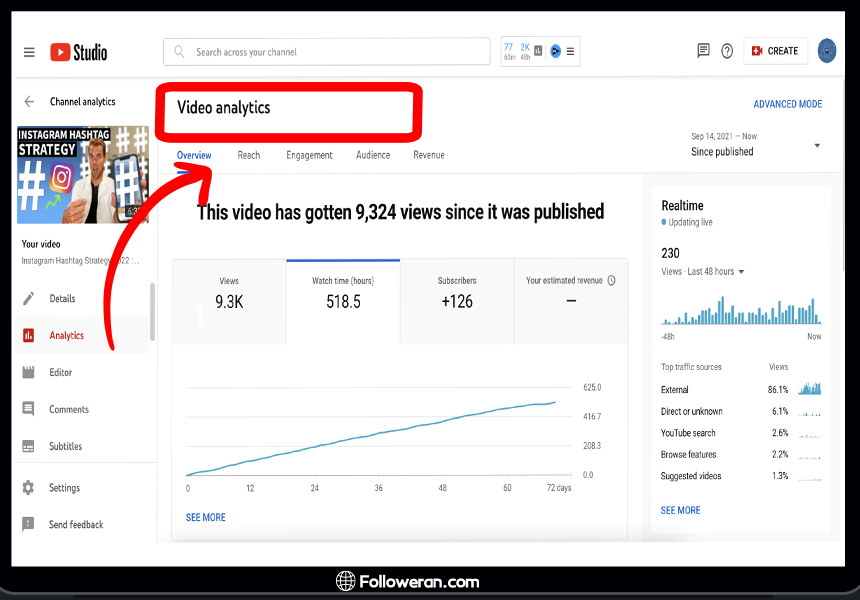Image resolution: width=860 pixels, height=600 pixels.
Task: Switch to the Engagement tab
Action: [309, 156]
